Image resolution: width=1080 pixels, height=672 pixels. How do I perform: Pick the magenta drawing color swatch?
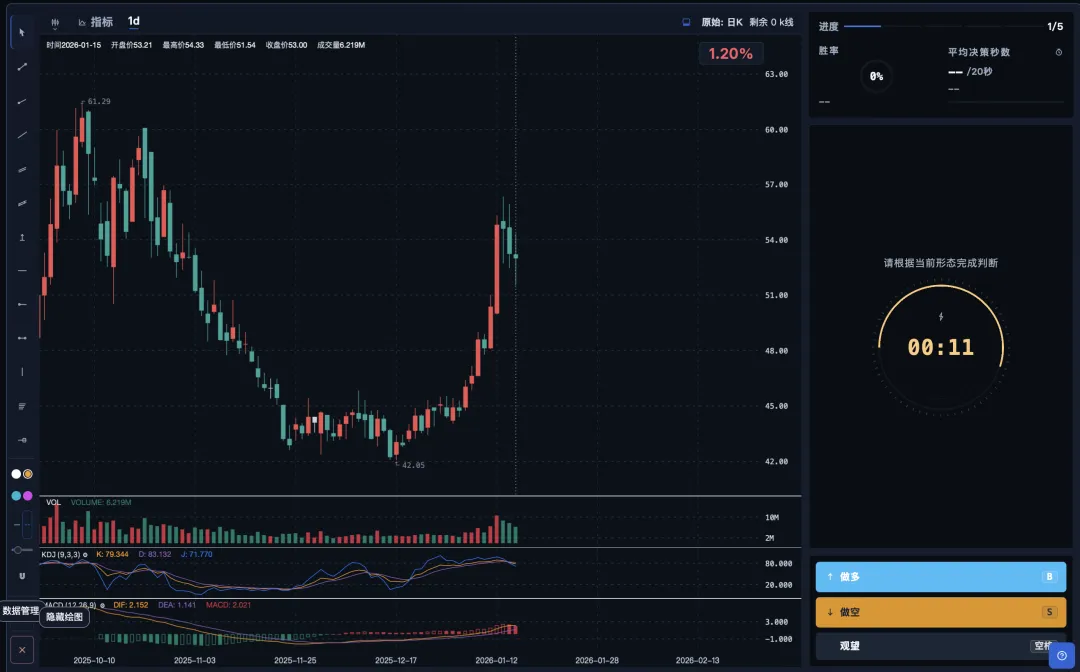pyautogui.click(x=28, y=495)
